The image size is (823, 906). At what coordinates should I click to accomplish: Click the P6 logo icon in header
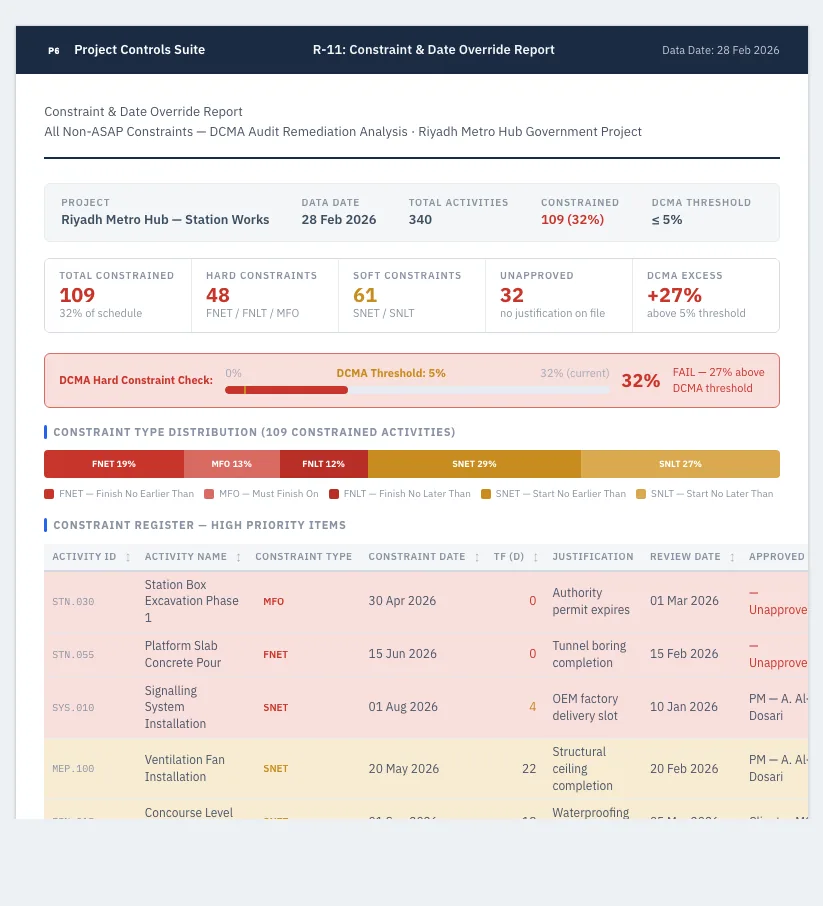point(54,50)
